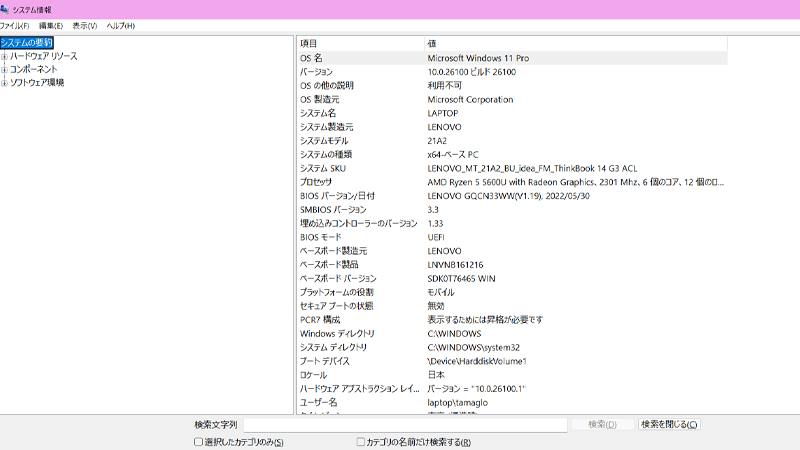Select BIOS モード value UEFI
Viewport: 800px width, 450px height.
pos(436,237)
